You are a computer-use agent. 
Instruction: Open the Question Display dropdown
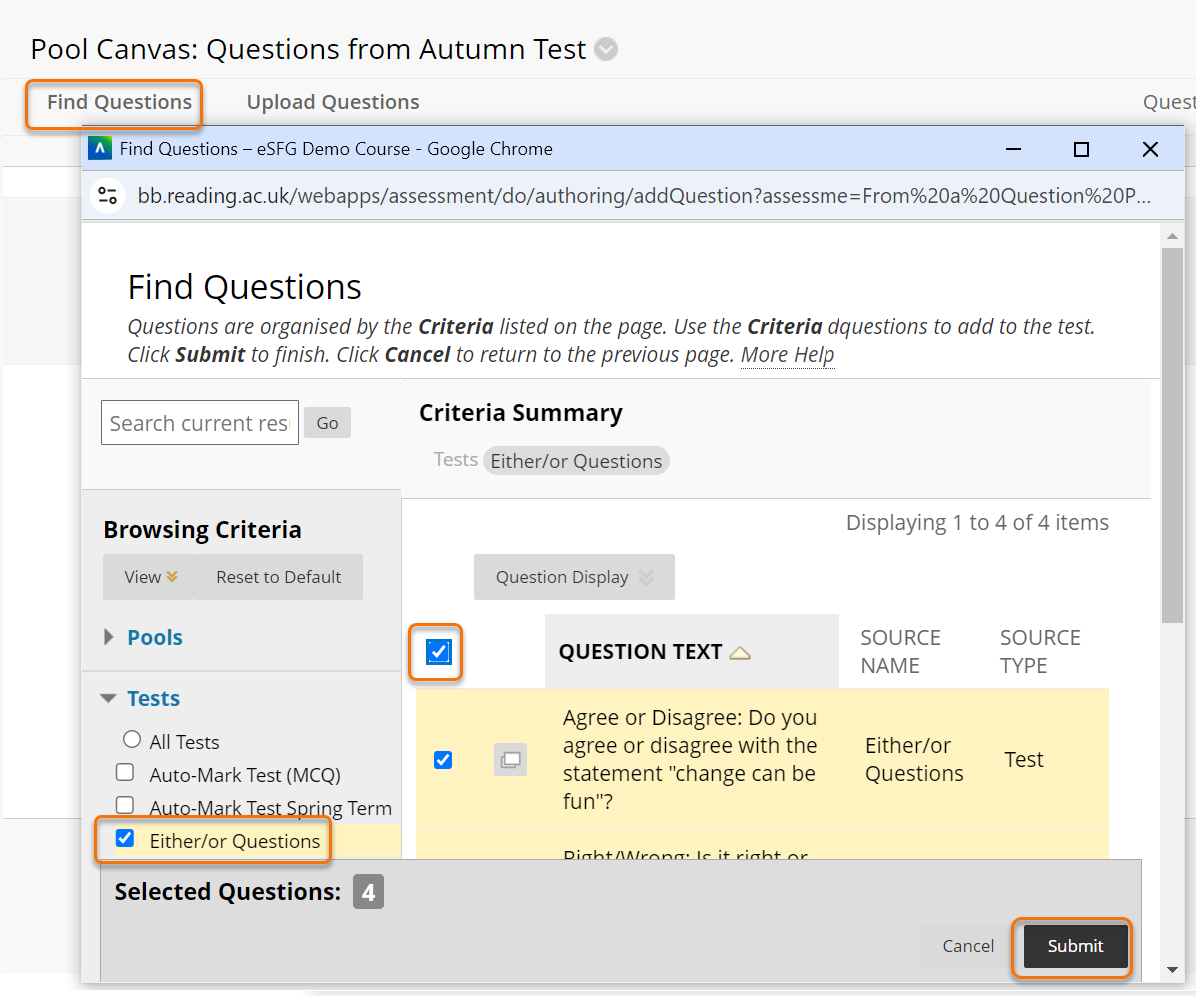coord(574,577)
